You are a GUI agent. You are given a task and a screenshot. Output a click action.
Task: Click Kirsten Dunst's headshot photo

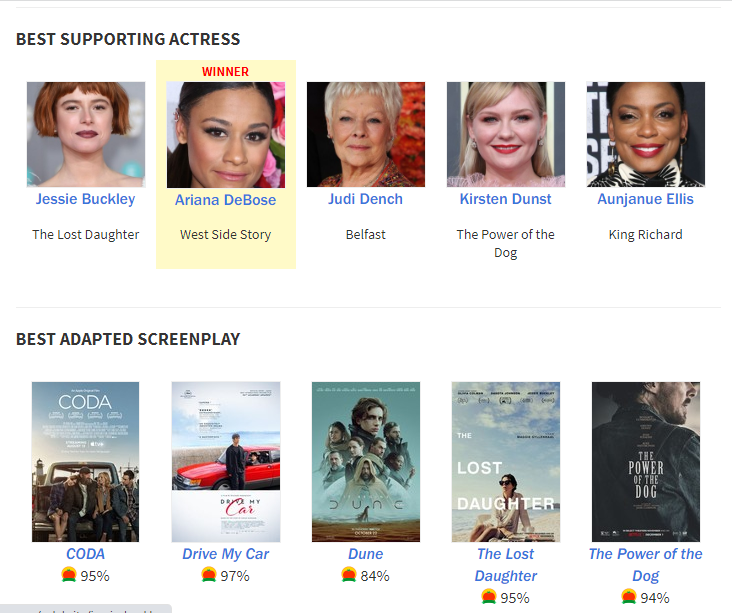pos(506,134)
